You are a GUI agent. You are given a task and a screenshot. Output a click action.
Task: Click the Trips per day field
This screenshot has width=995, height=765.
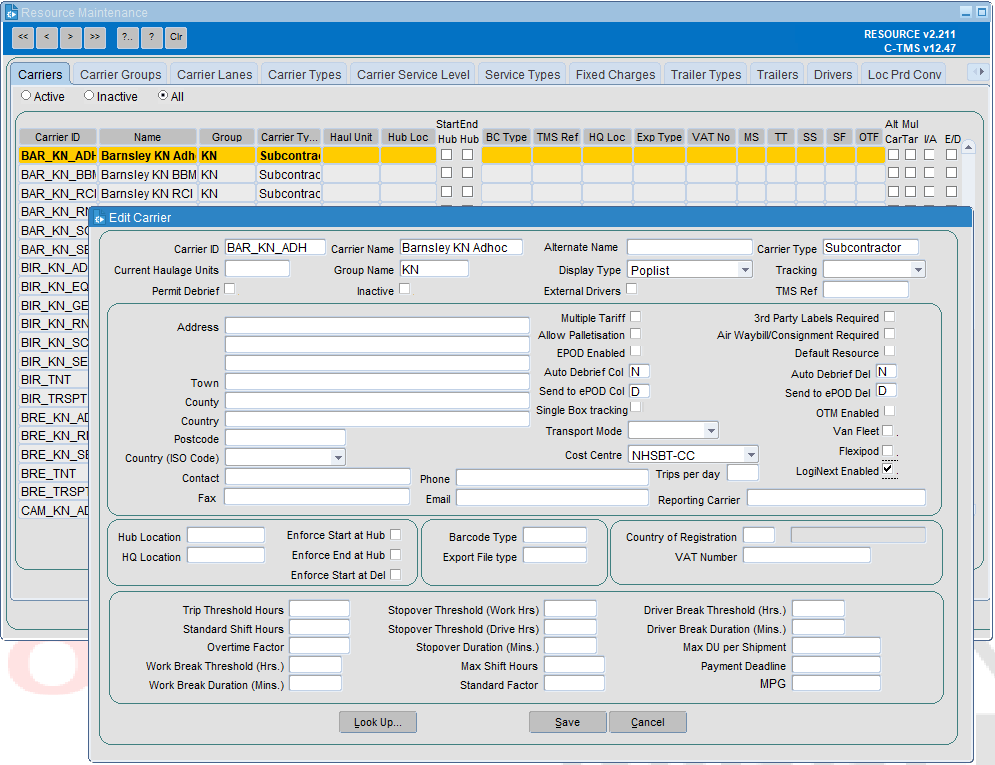pos(742,473)
